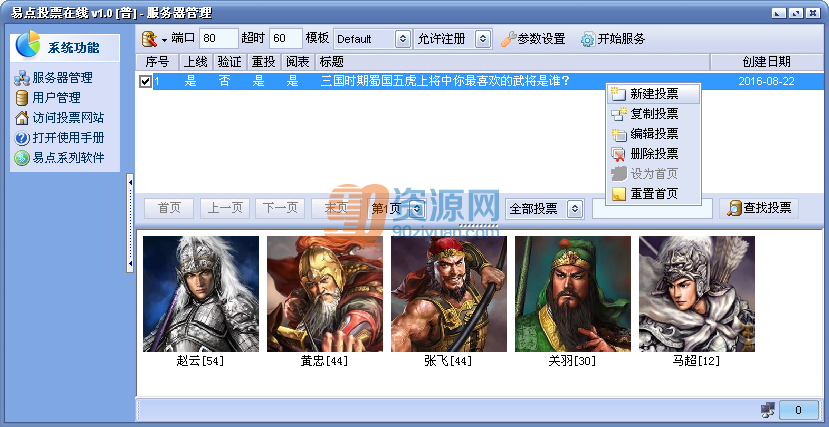Image resolution: width=829 pixels, height=427 pixels.
Task: Select the 马超 portrait thumbnail
Action: pyautogui.click(x=697, y=294)
